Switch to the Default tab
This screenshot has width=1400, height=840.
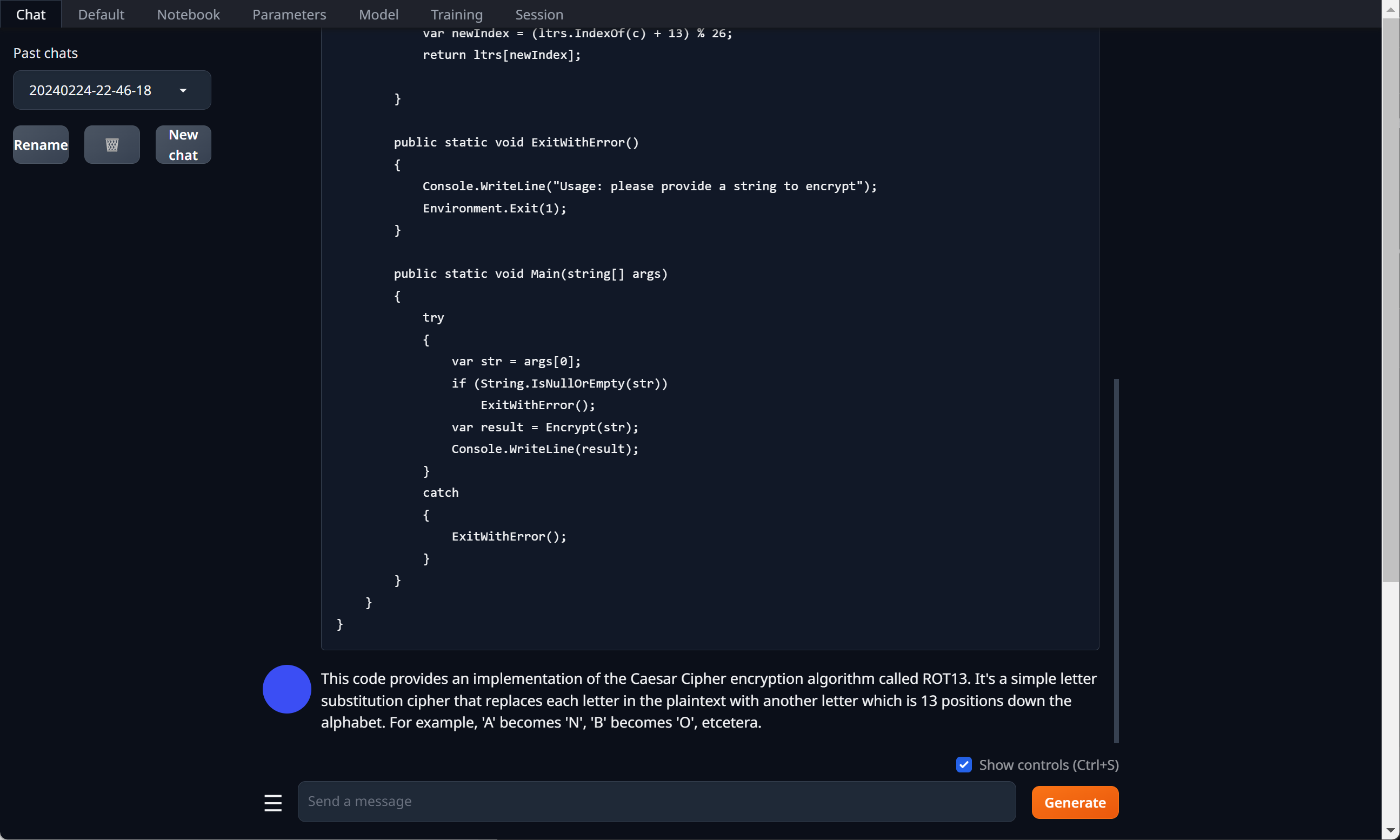tap(101, 14)
